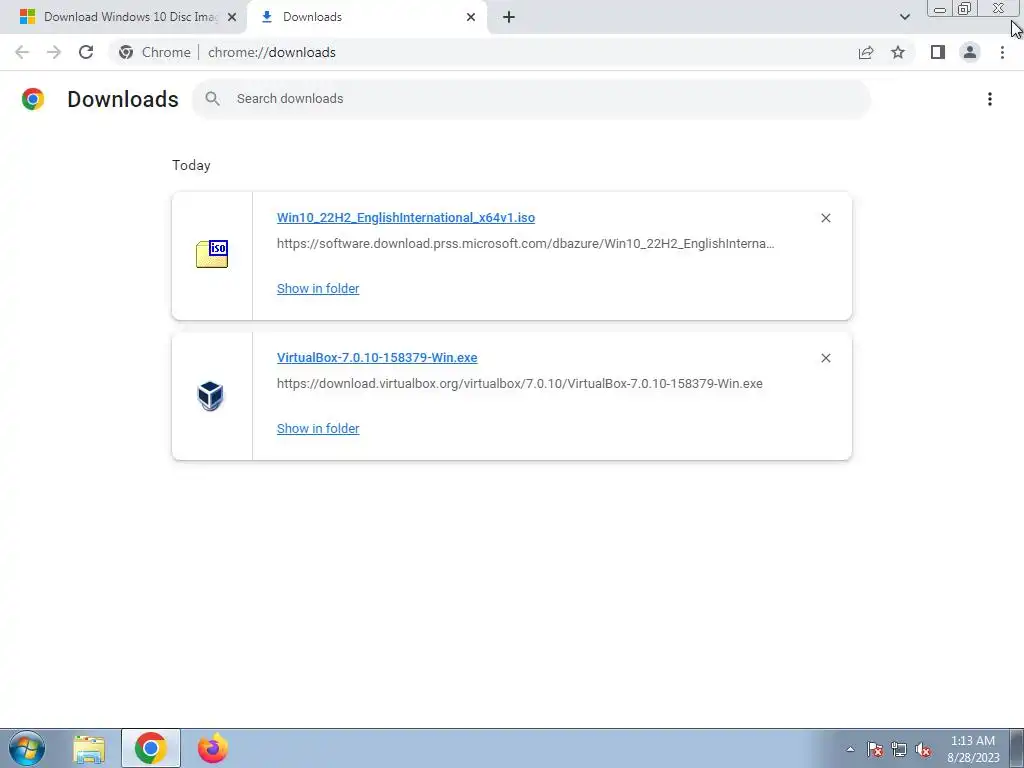Click the browser forward arrow
This screenshot has width=1024, height=768.
click(54, 52)
